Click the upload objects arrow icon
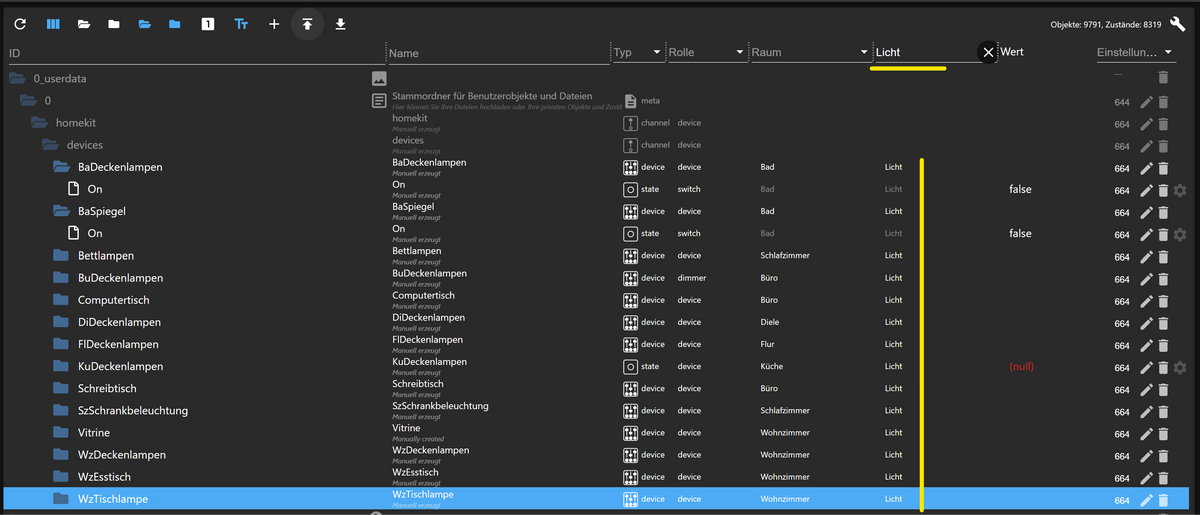This screenshot has height=515, width=1200. (307, 24)
